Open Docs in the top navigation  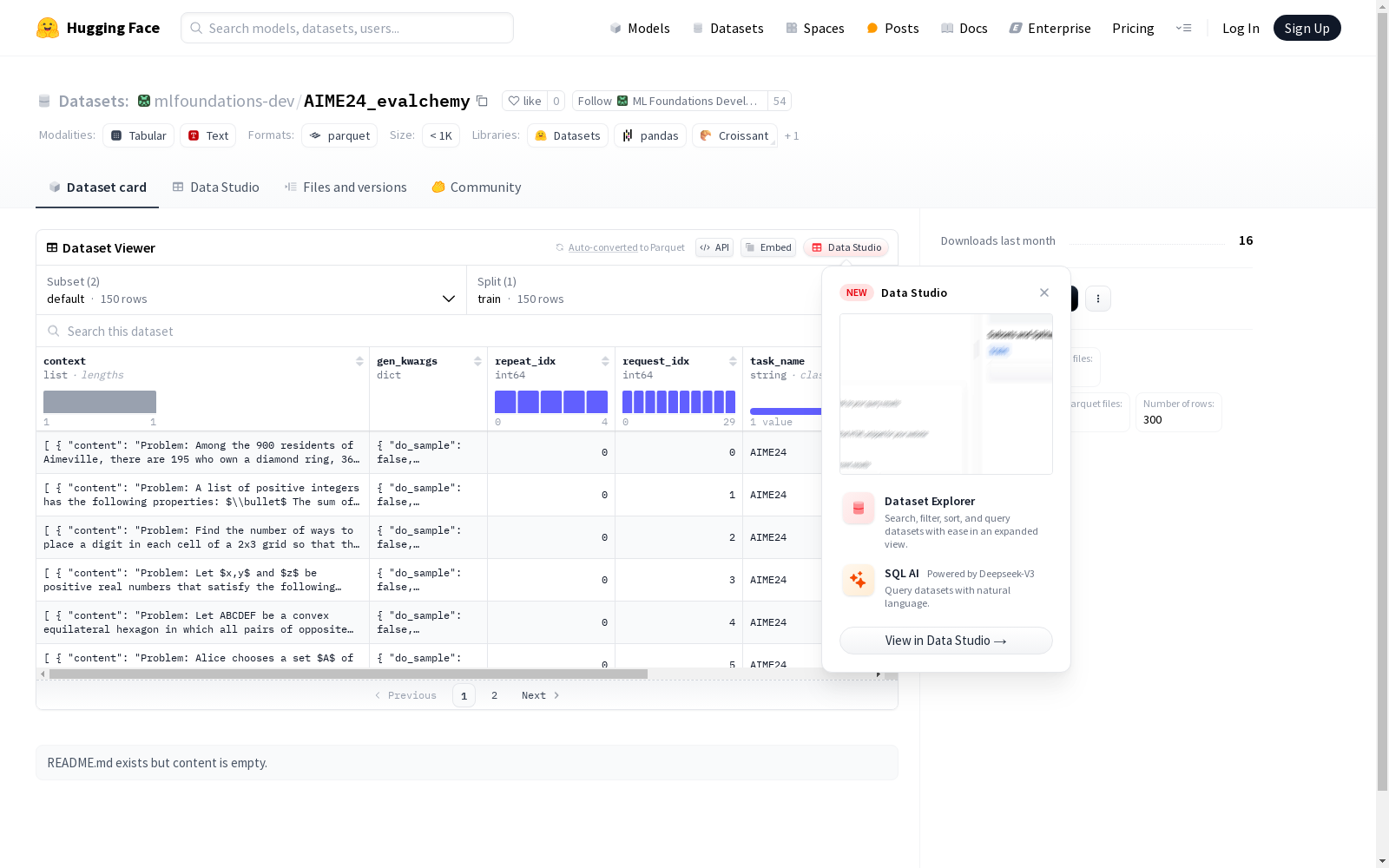[964, 28]
